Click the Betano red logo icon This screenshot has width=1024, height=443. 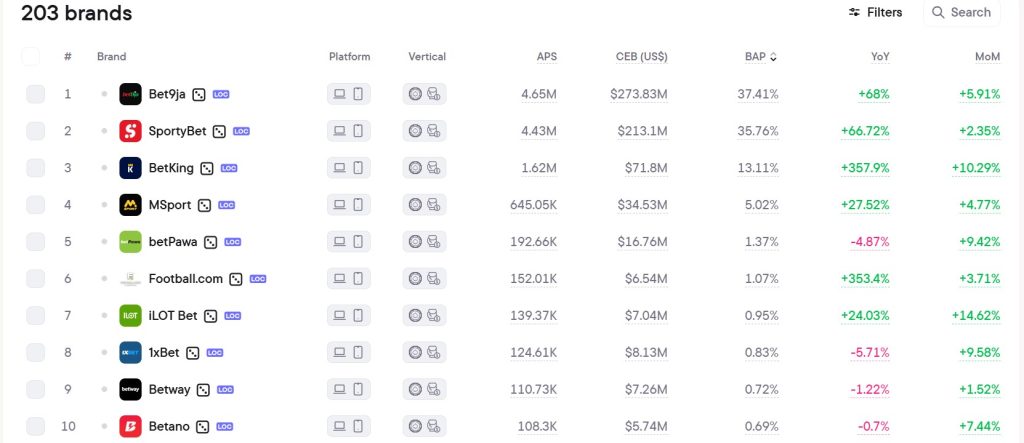(x=131, y=427)
